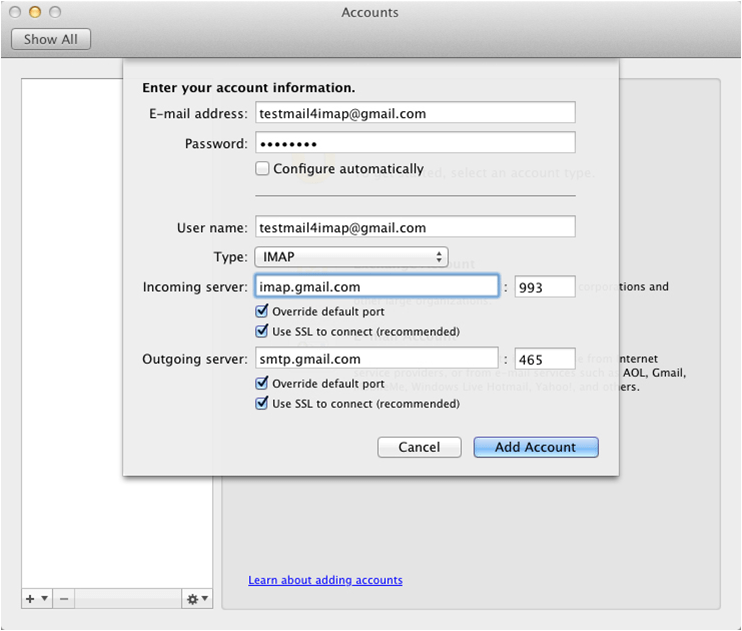Click the plus add-account icon
Screen dimensions: 742x631
click(x=30, y=599)
